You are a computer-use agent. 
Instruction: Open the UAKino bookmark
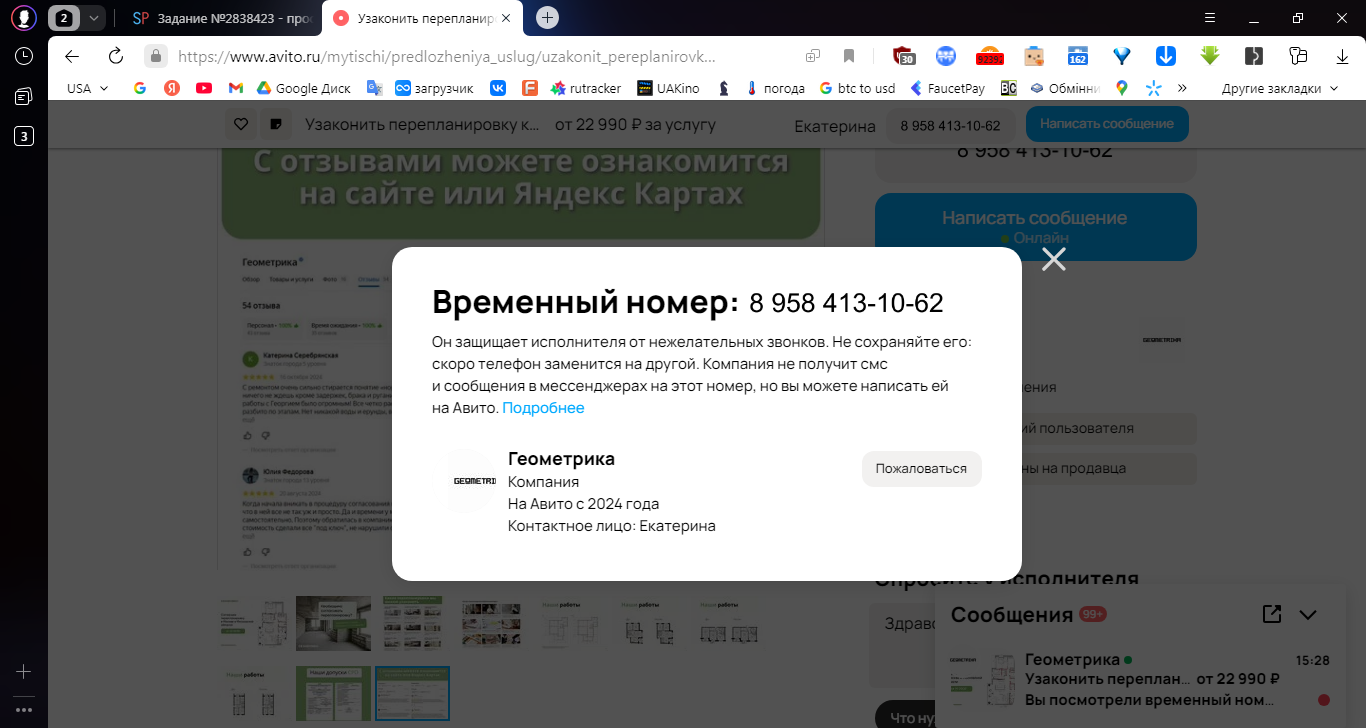click(x=670, y=88)
